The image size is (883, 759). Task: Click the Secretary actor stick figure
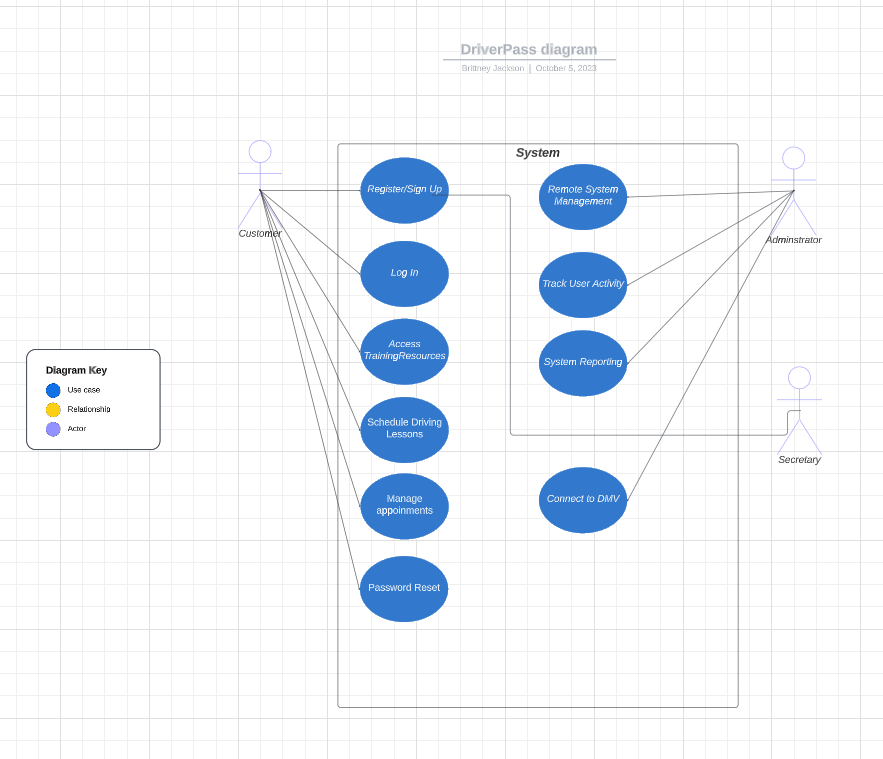point(799,410)
